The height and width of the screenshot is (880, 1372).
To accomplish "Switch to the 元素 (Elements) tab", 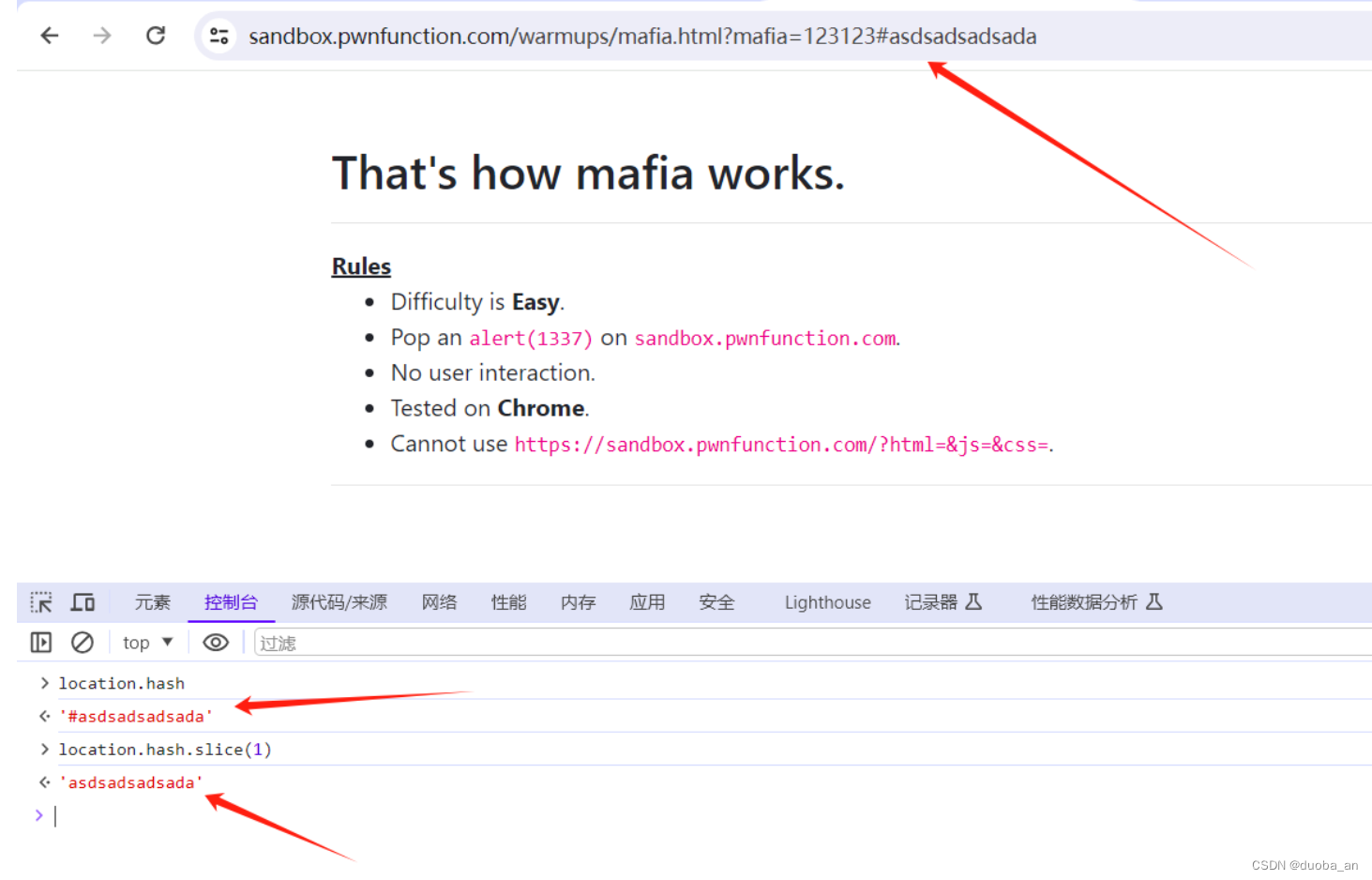I will click(x=152, y=602).
